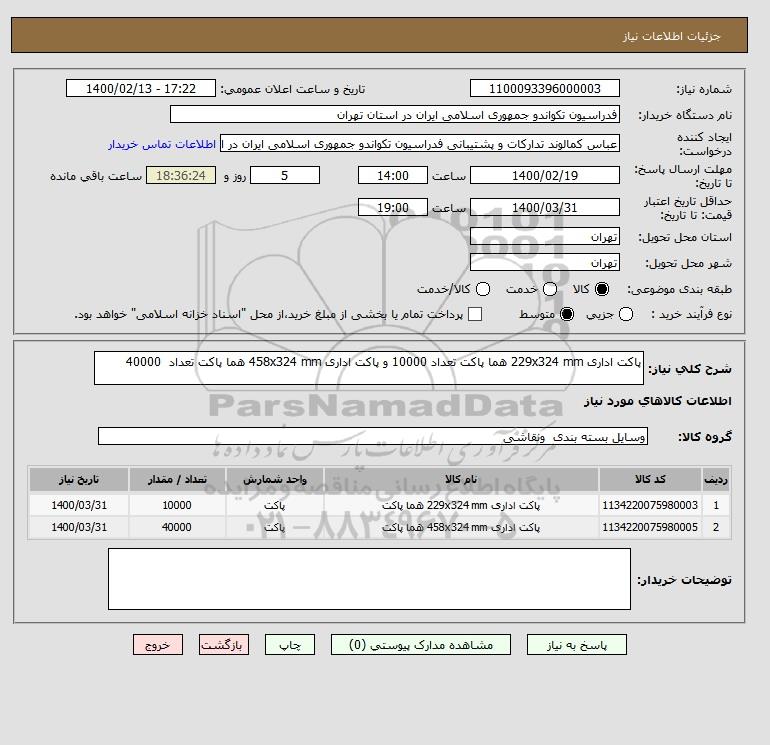Select the جزیی purchase type radio
Screen dimensions: 770x745
(x=626, y=314)
